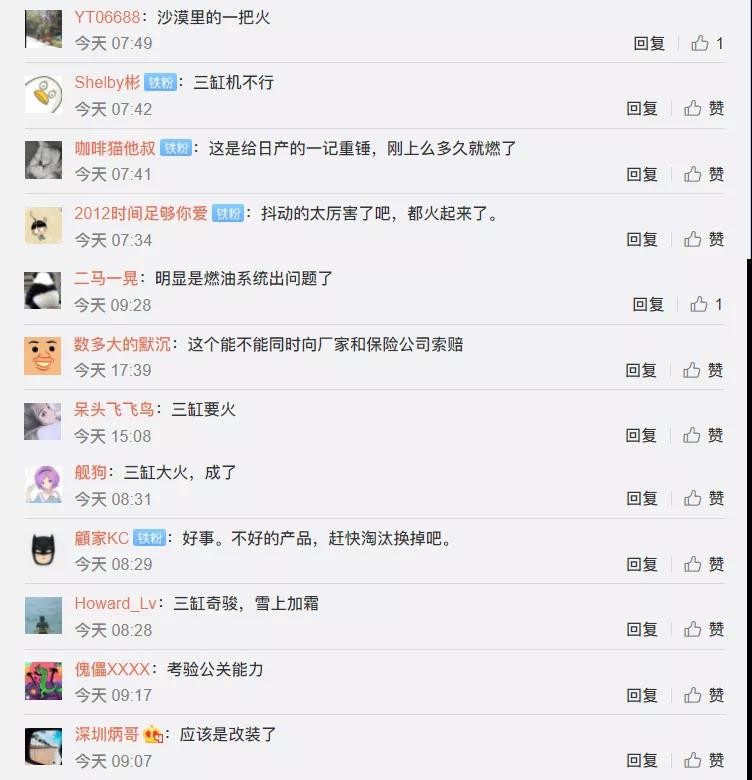The width and height of the screenshot is (752, 780).
Task: Open YT06688's user profile link
Action: pyautogui.click(x=107, y=17)
